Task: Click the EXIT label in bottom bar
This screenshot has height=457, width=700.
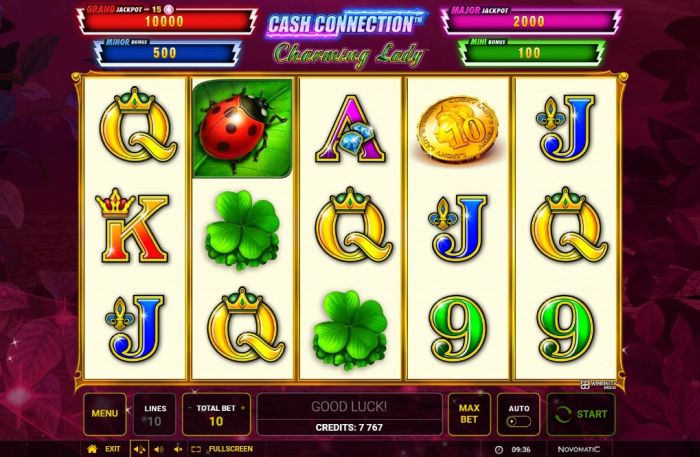Action: click(x=112, y=449)
